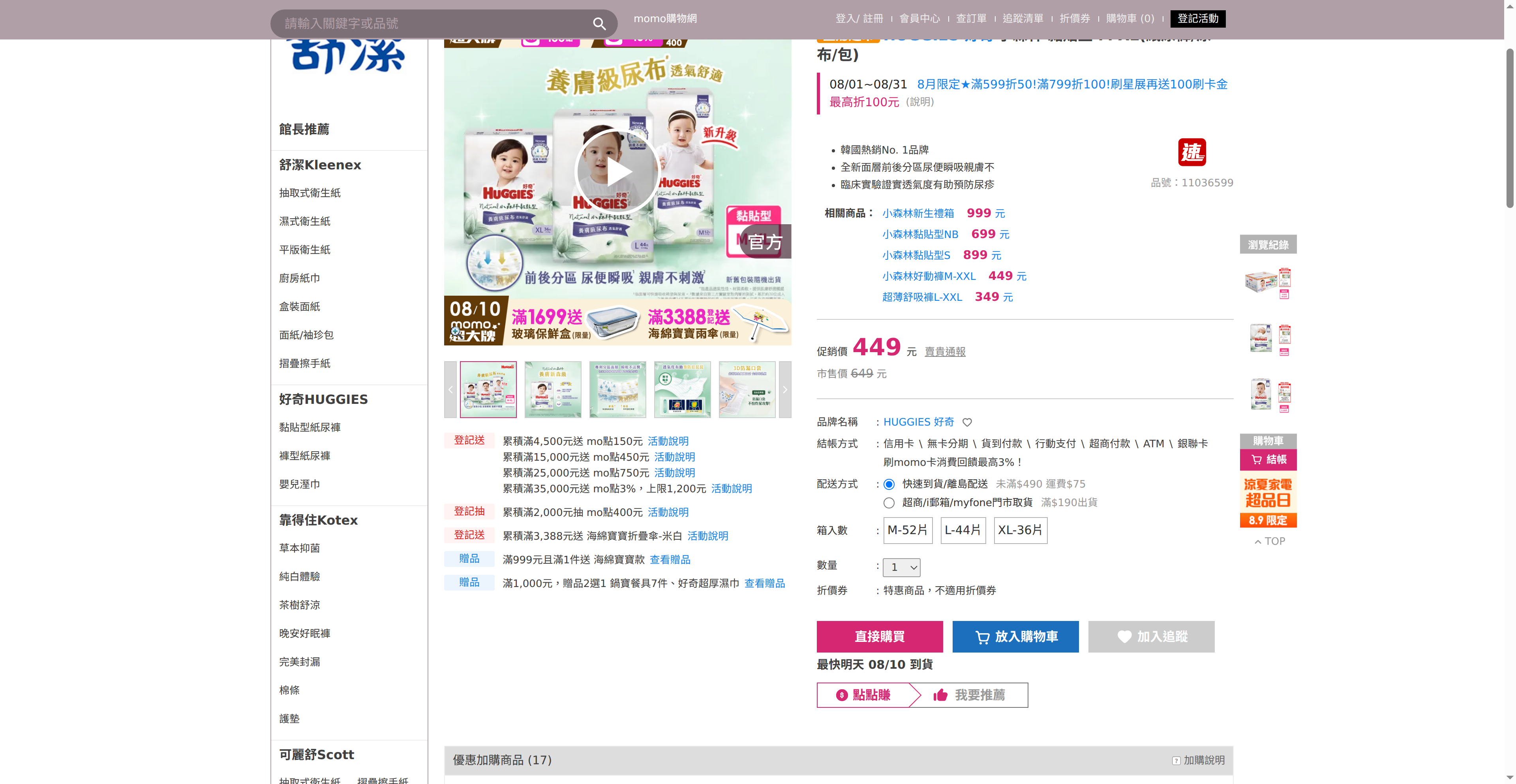Open 小森林好動褲M-XXL related product
Image resolution: width=1516 pixels, height=784 pixels.
click(x=929, y=277)
